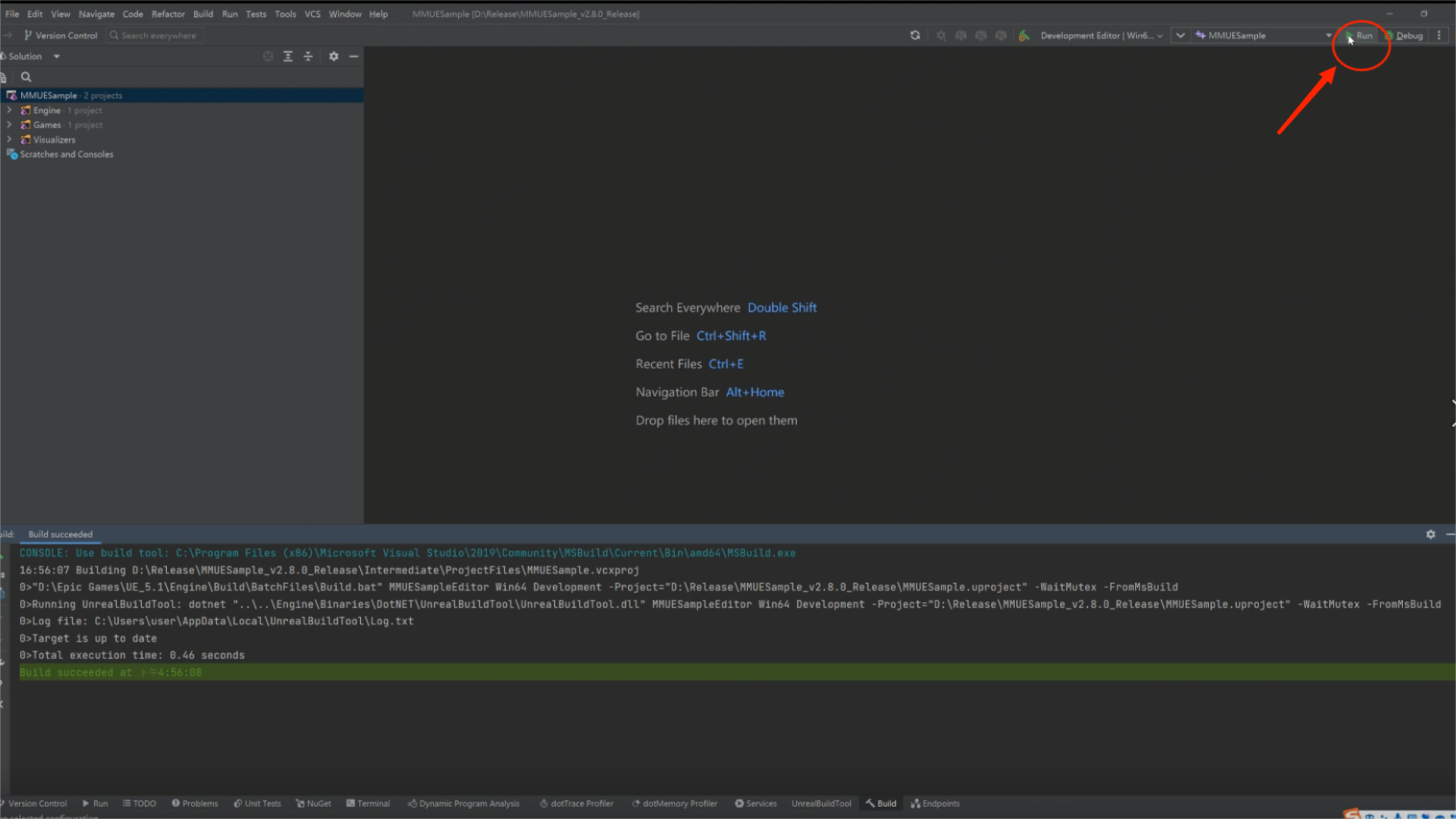The image size is (1456, 819).
Task: Open the Window menu
Action: (345, 14)
